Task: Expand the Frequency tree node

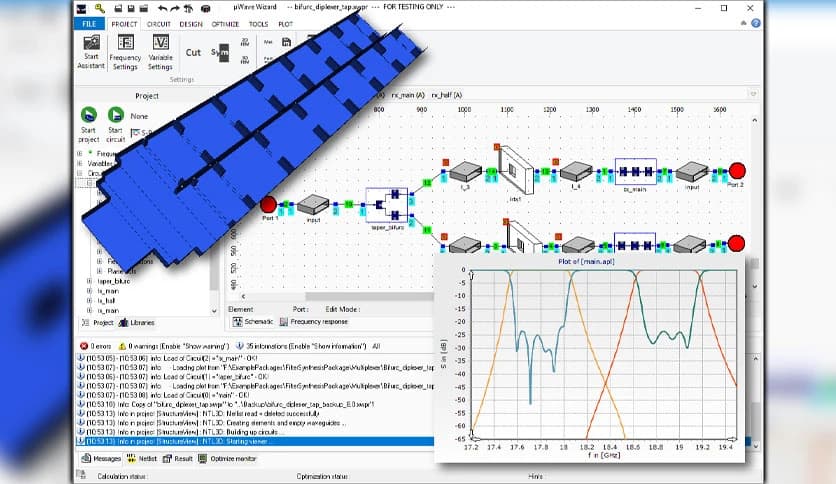Action: tap(80, 154)
